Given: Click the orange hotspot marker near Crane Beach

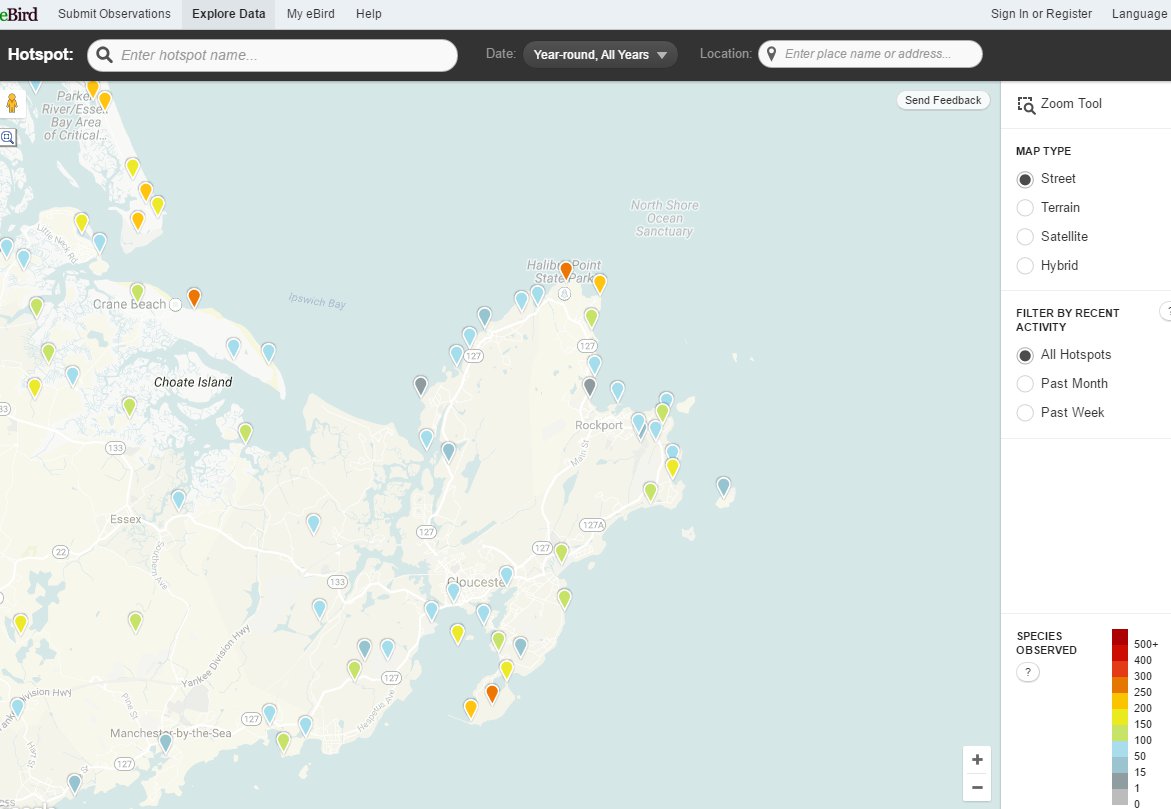Looking at the screenshot, I should [x=194, y=297].
